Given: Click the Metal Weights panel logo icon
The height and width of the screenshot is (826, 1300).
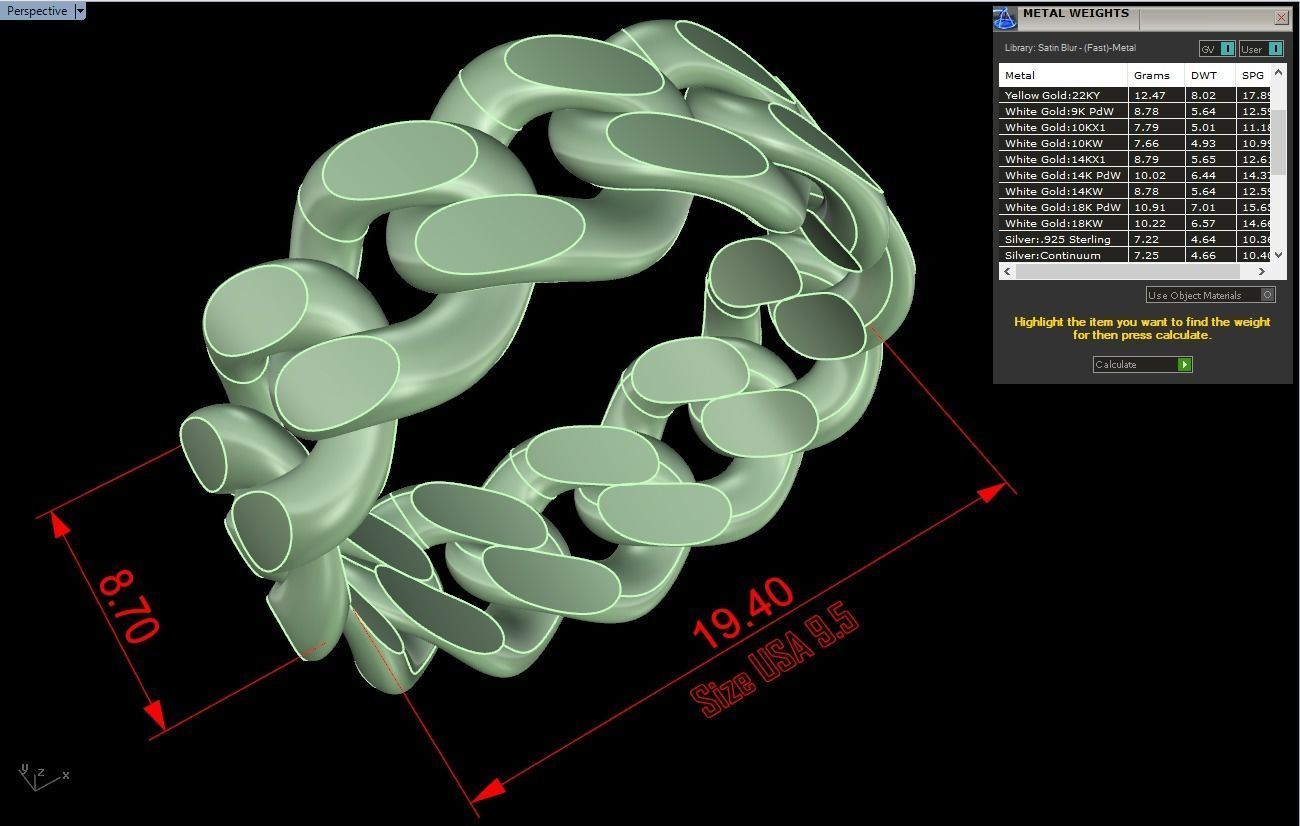Looking at the screenshot, I should (1005, 19).
